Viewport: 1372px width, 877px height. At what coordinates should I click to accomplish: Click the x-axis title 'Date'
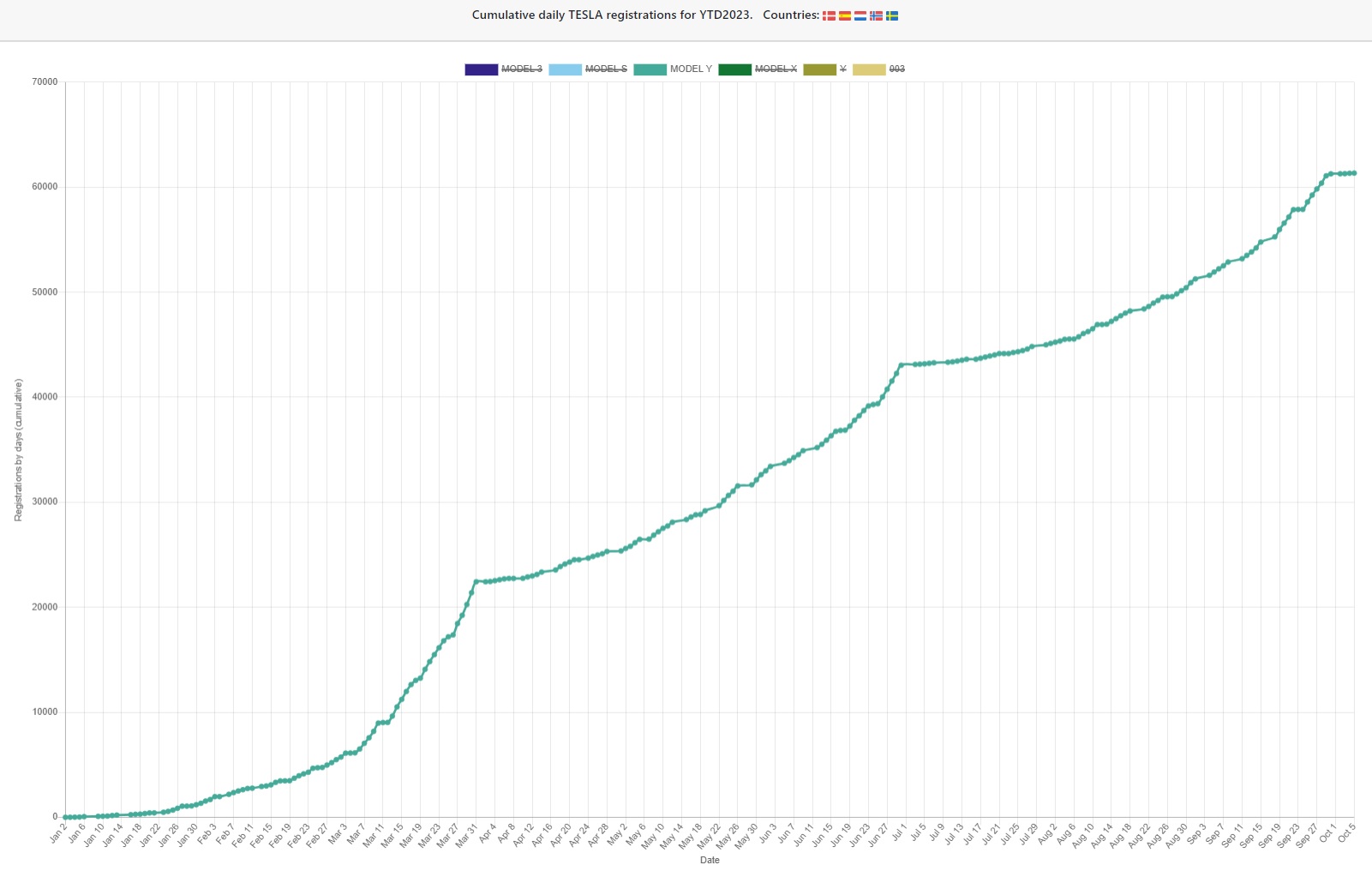[710, 860]
